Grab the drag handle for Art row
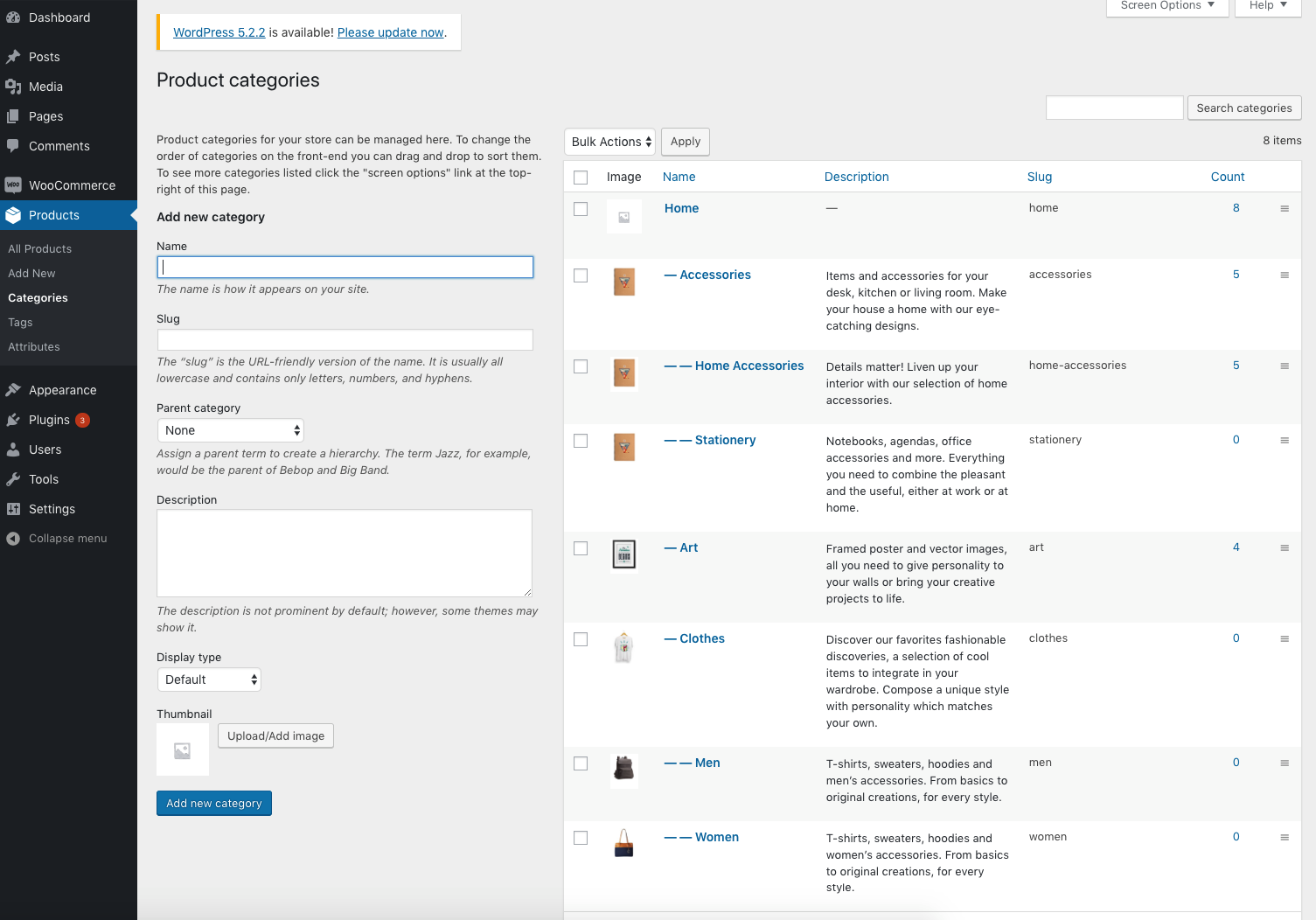 click(x=1285, y=548)
